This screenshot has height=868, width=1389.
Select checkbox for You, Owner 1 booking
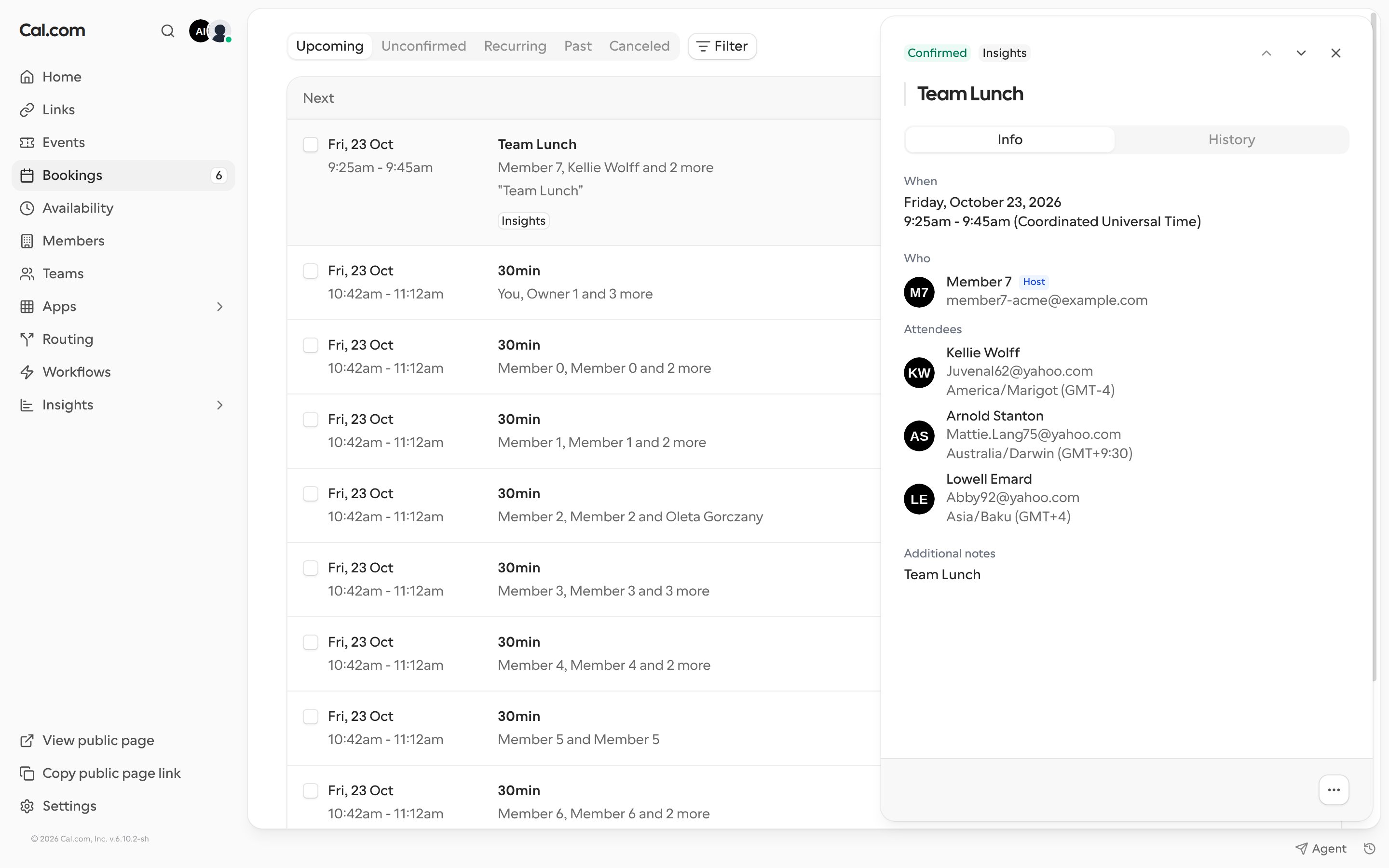coord(311,271)
